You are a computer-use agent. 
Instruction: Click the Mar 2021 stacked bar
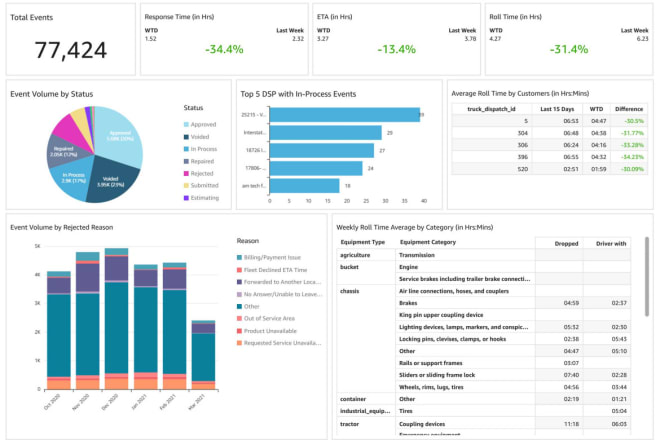pos(203,355)
